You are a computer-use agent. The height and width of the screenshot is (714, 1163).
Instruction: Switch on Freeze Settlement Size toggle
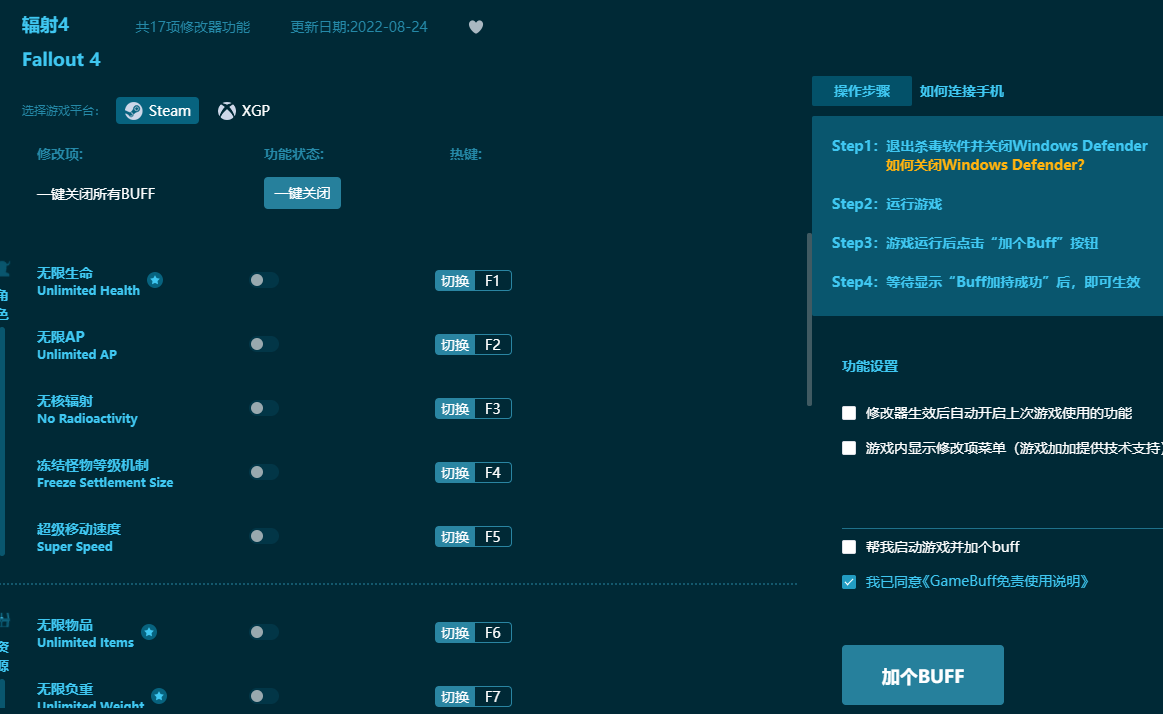(264, 472)
